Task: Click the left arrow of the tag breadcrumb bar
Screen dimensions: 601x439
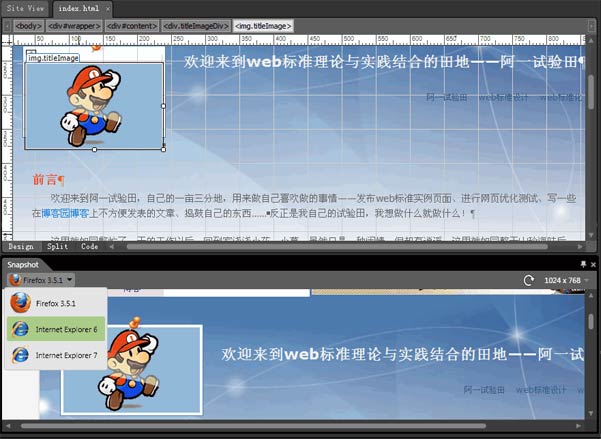Action: tap(7, 26)
